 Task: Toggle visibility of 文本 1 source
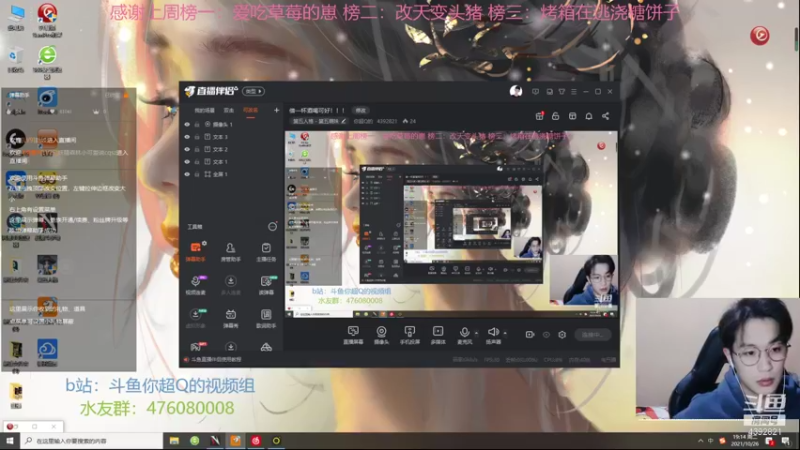tap(187, 162)
